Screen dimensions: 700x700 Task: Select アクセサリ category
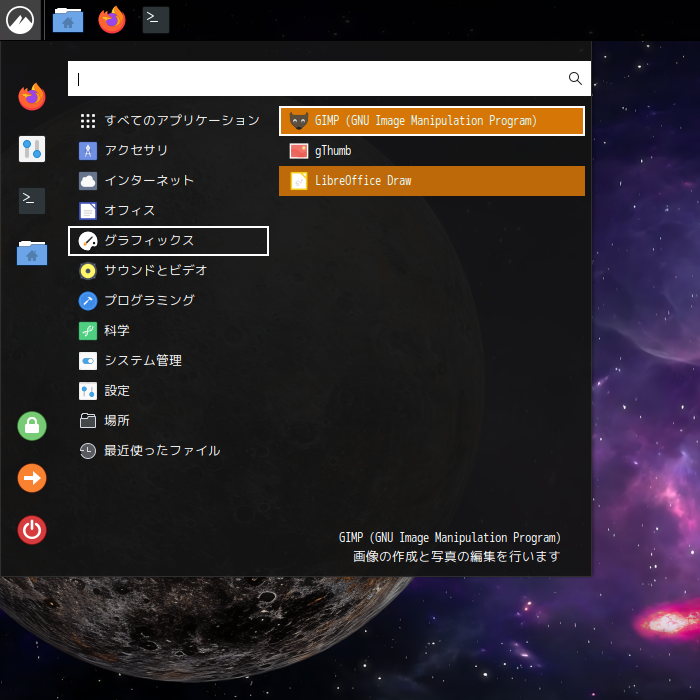point(168,150)
